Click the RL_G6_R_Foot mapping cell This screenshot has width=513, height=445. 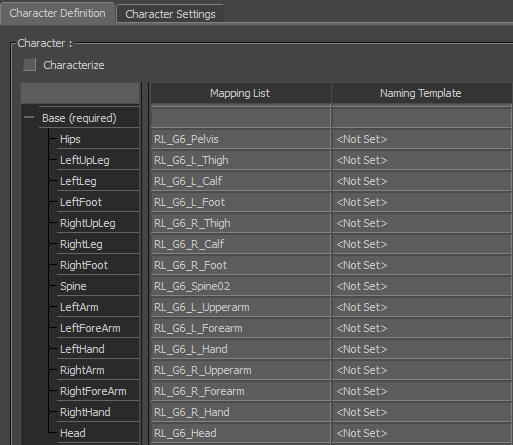pos(240,265)
